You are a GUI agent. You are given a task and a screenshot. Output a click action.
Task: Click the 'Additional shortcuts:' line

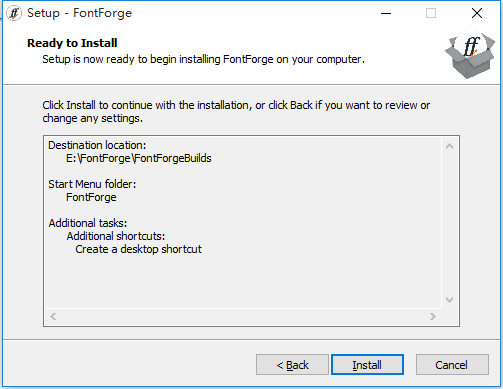tap(116, 236)
